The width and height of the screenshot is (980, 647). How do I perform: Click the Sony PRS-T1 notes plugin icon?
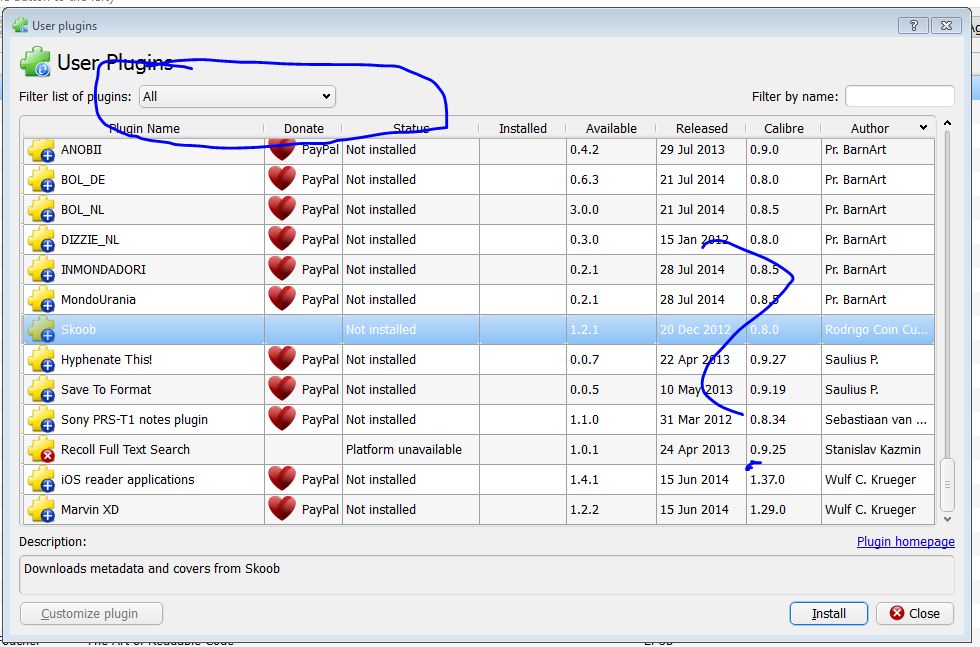pyautogui.click(x=41, y=420)
